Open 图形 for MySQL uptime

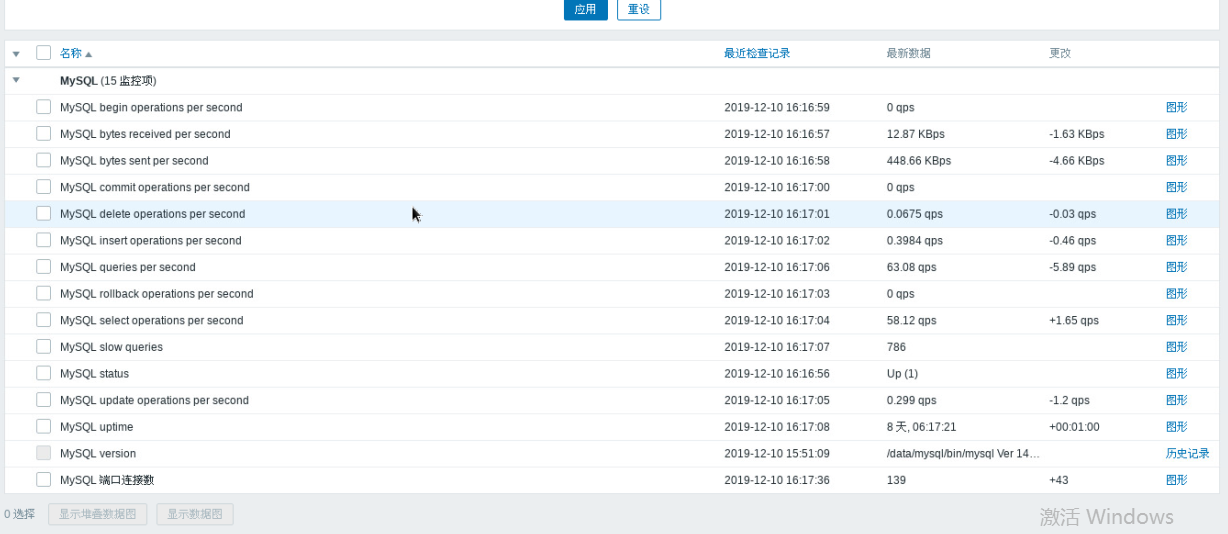1176,427
